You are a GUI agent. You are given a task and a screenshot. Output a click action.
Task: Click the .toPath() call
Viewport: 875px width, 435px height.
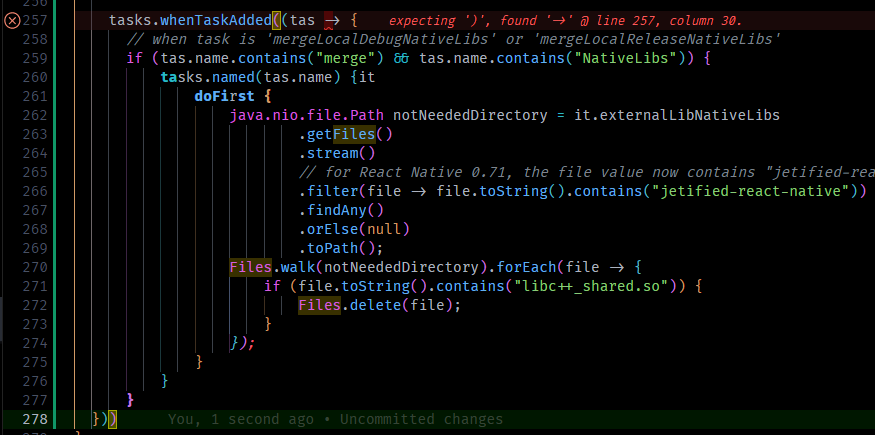click(x=342, y=248)
